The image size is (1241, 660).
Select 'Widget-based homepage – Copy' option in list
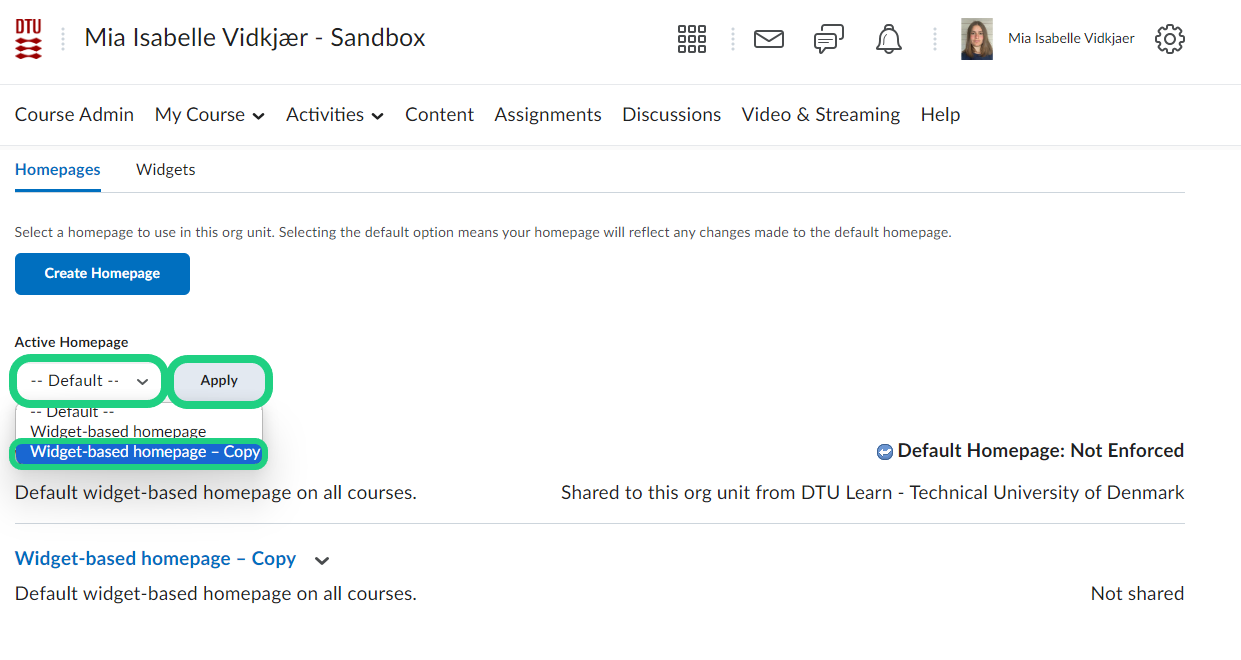(x=145, y=452)
